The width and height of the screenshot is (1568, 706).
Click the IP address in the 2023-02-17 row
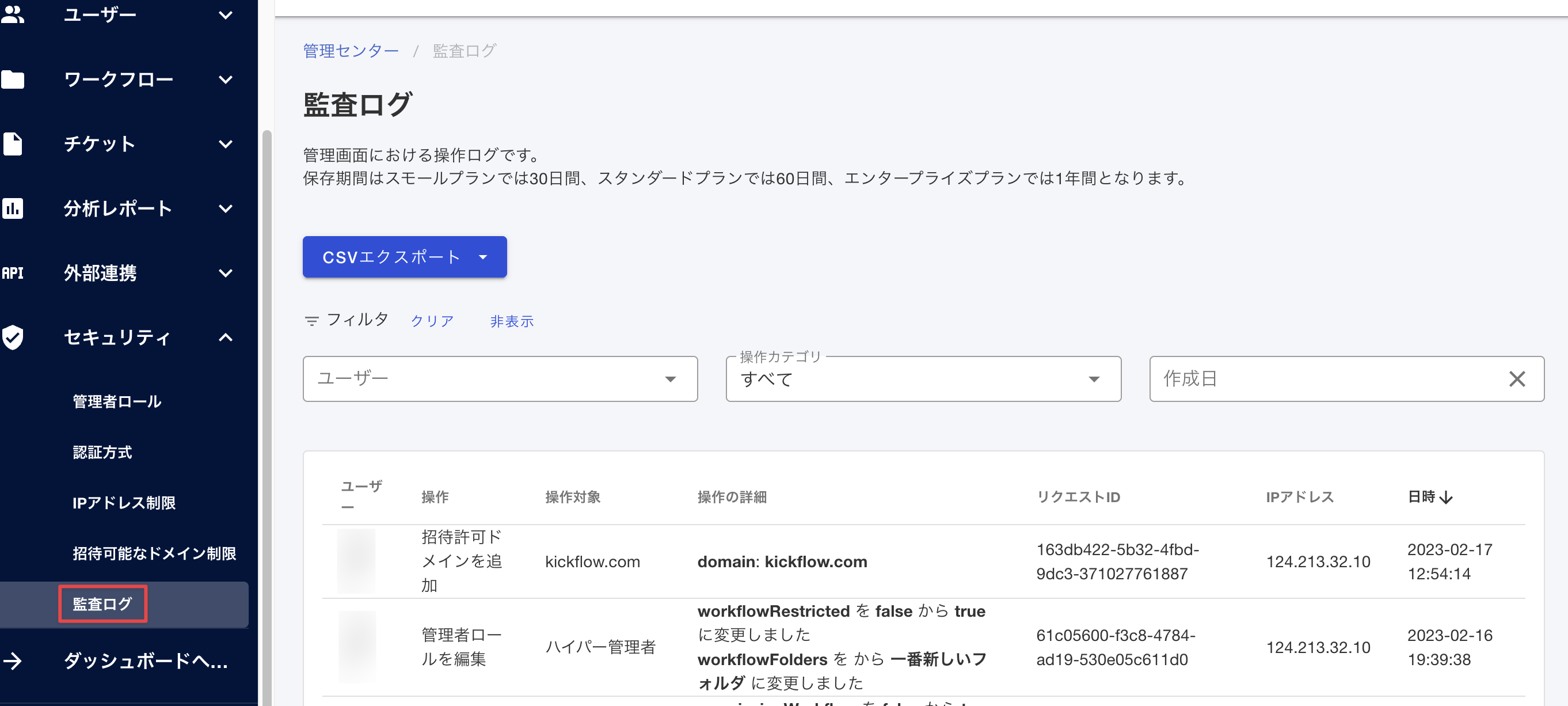pos(1318,561)
